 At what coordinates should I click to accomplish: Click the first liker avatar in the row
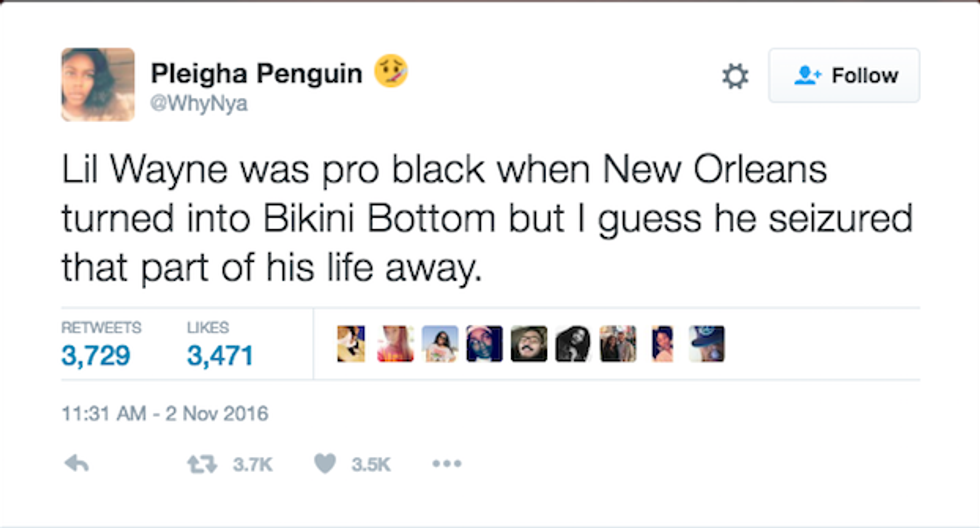351,343
